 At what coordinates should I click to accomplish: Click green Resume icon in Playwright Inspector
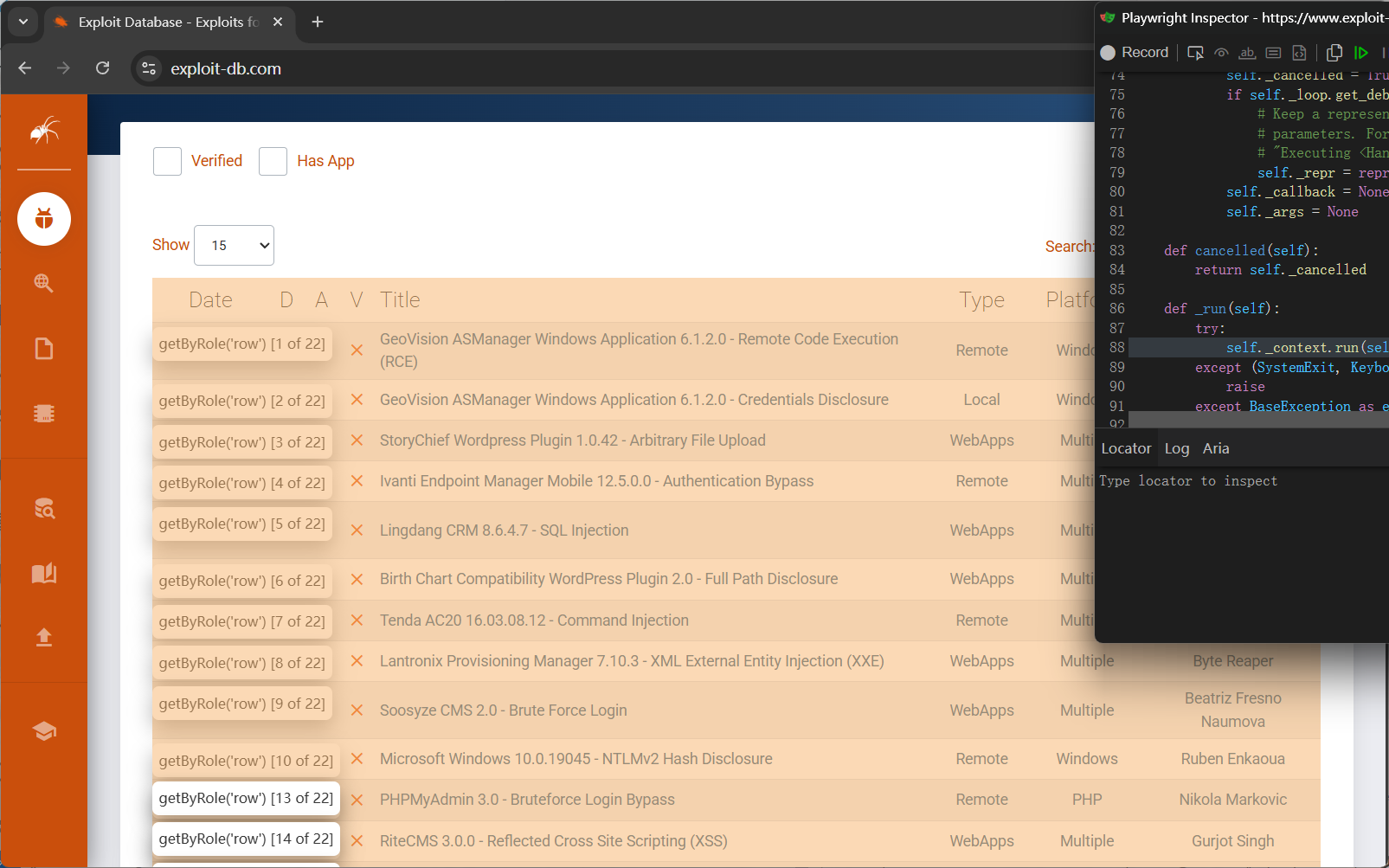1361,53
